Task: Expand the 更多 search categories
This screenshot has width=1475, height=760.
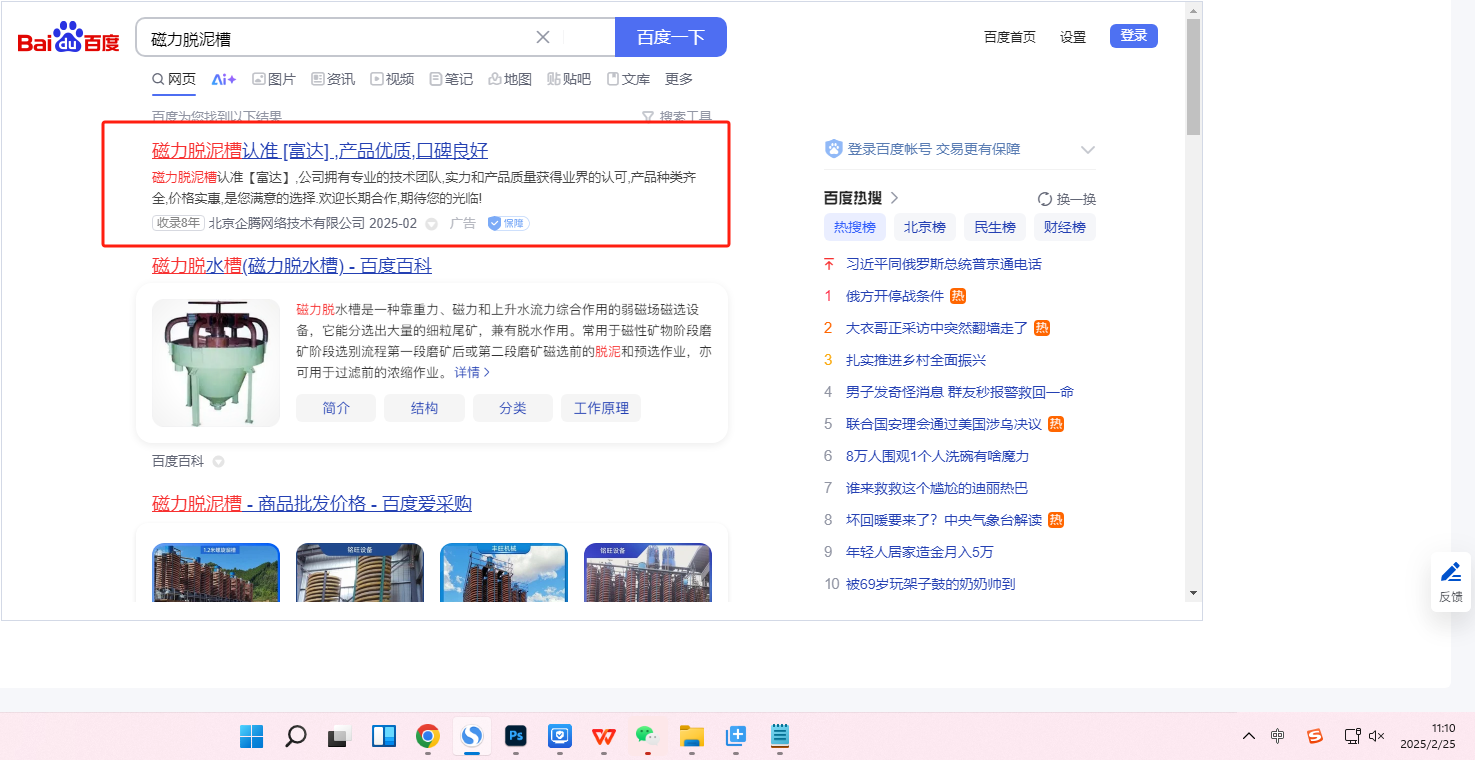Action: [679, 79]
